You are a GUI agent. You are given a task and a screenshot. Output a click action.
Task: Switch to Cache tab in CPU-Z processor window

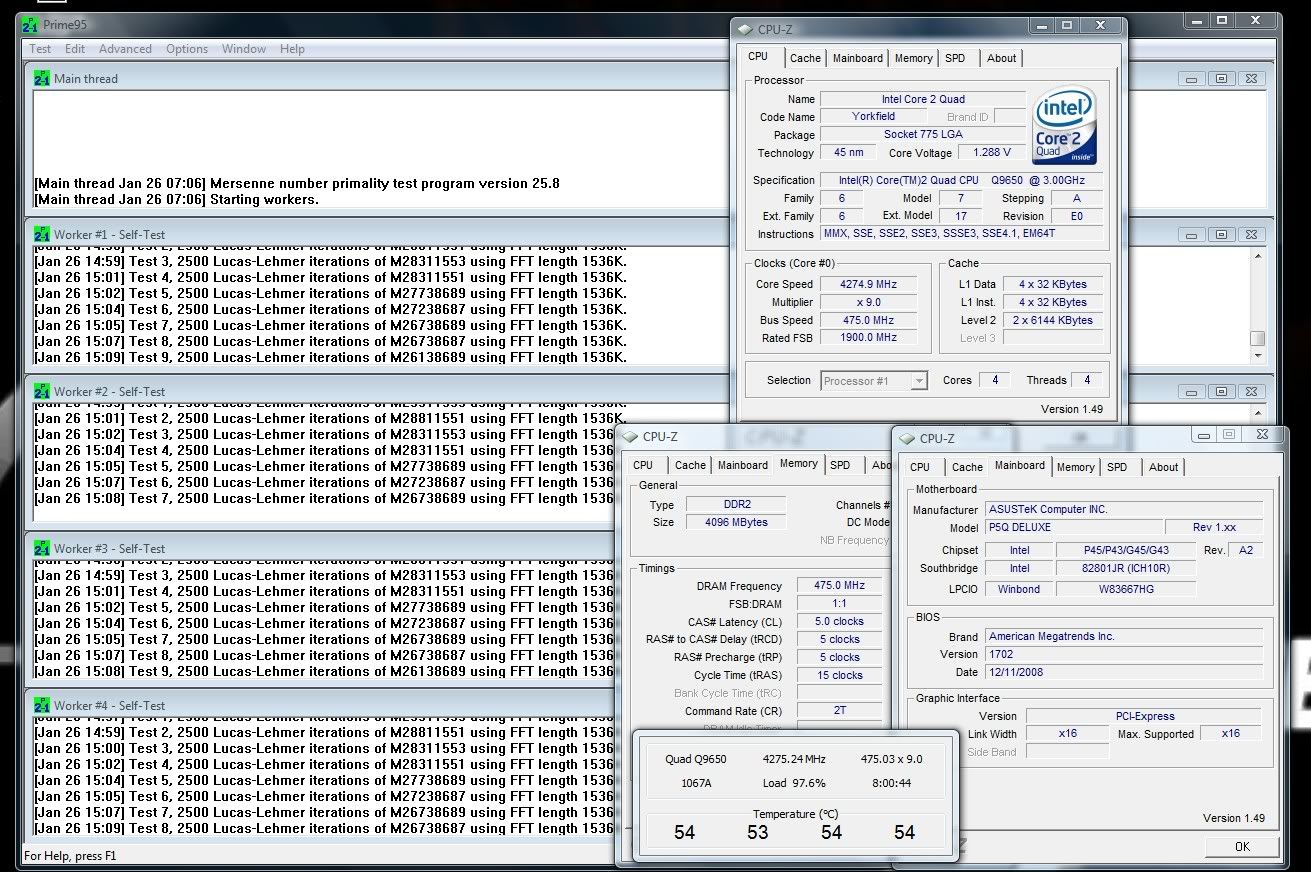[805, 58]
